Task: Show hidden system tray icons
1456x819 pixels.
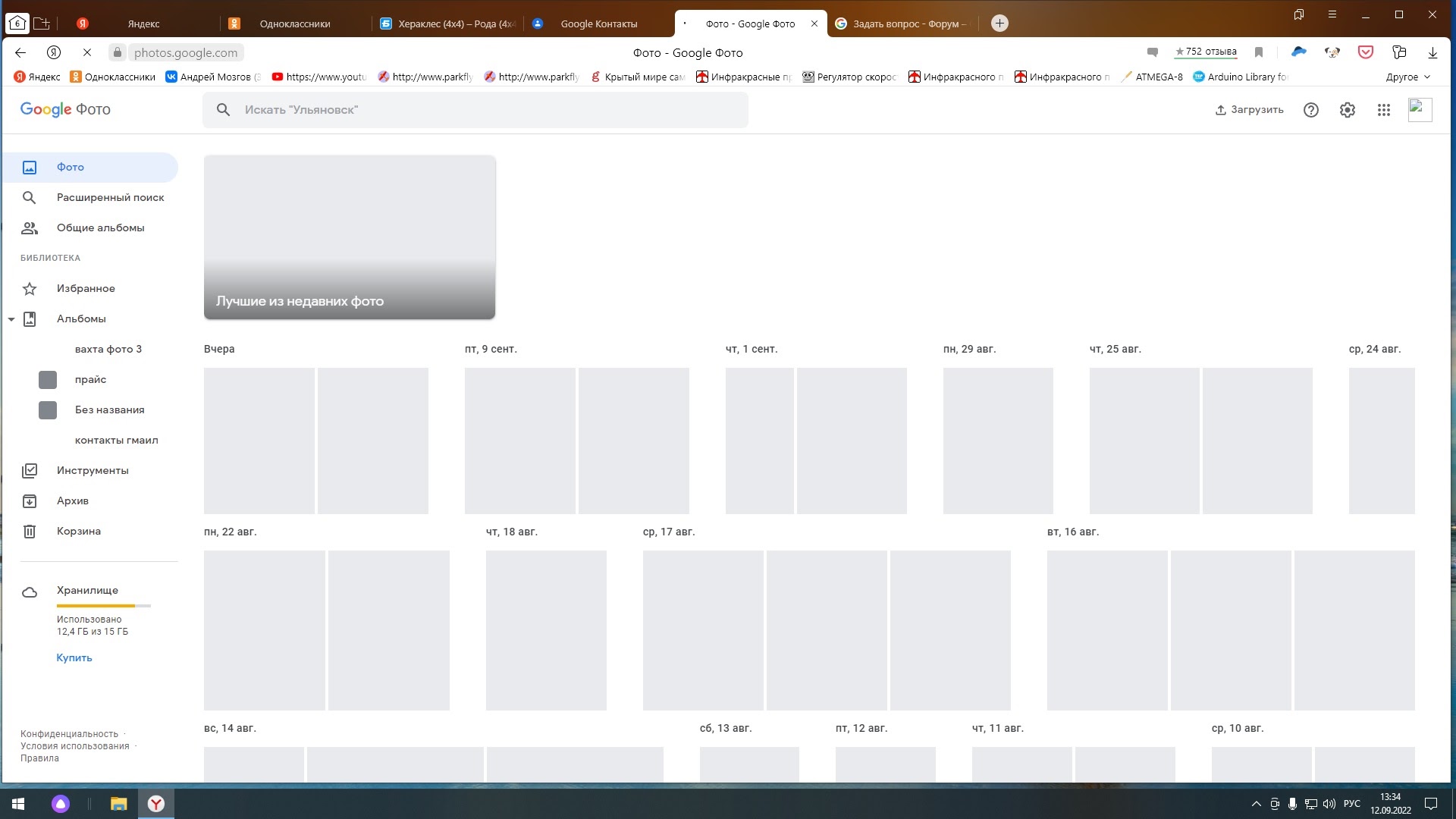Action: pos(1256,804)
